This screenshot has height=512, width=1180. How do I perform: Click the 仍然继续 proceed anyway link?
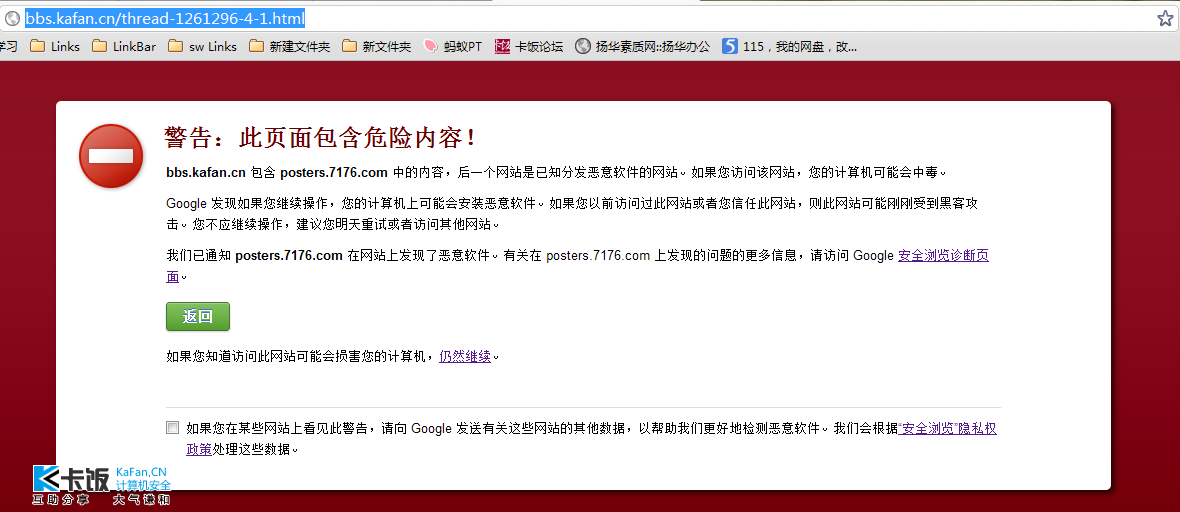click(x=465, y=356)
